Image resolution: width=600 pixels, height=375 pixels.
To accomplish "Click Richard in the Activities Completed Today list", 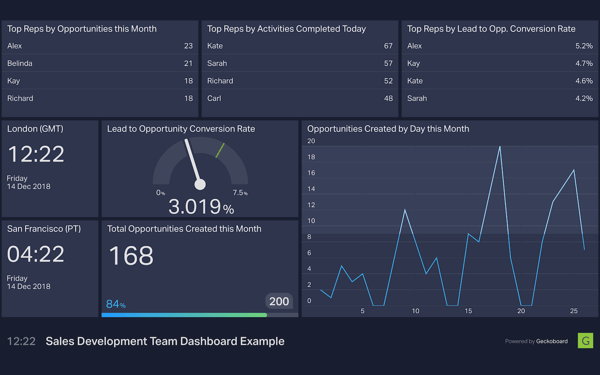I will click(220, 81).
